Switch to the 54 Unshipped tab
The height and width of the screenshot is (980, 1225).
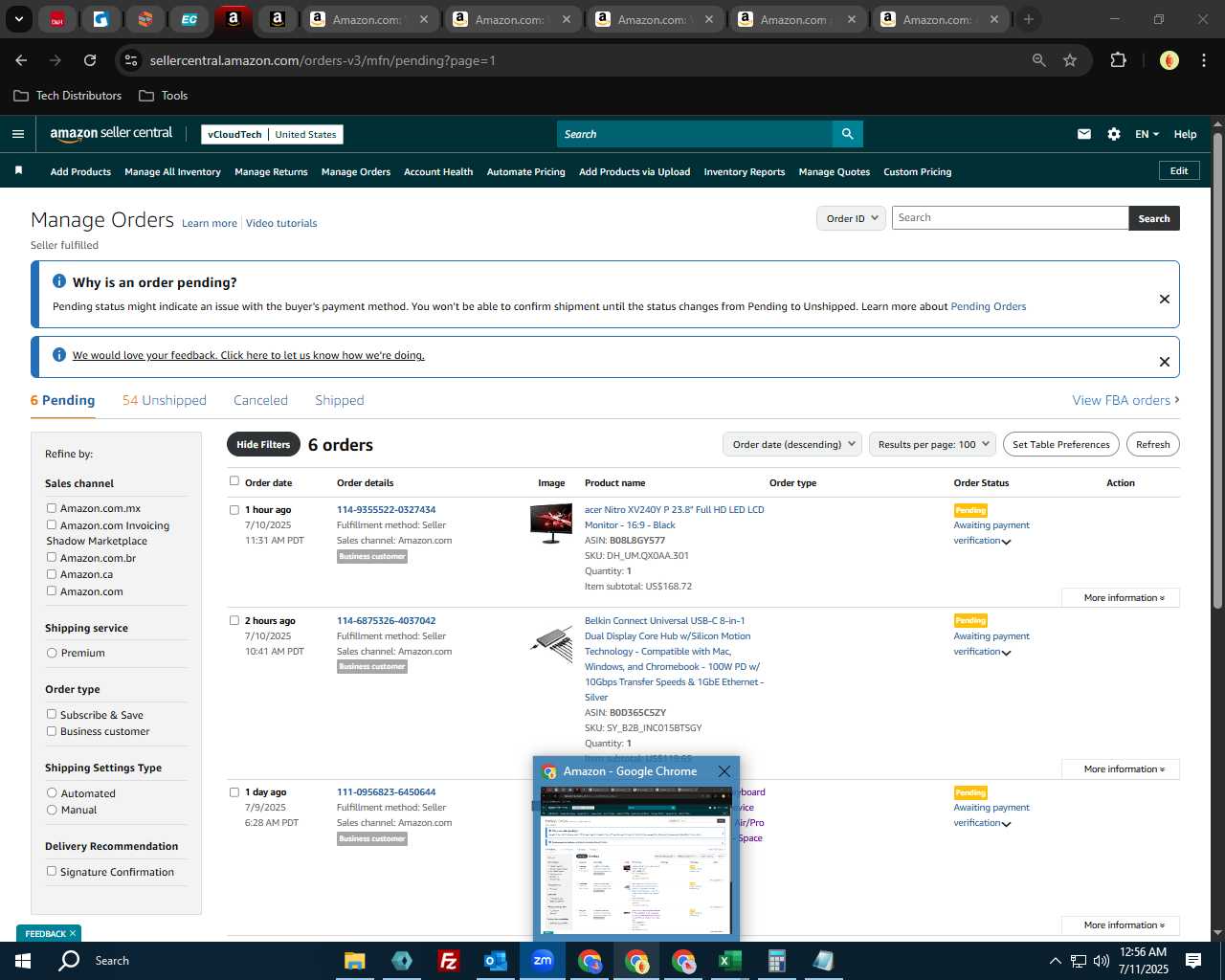(x=165, y=400)
